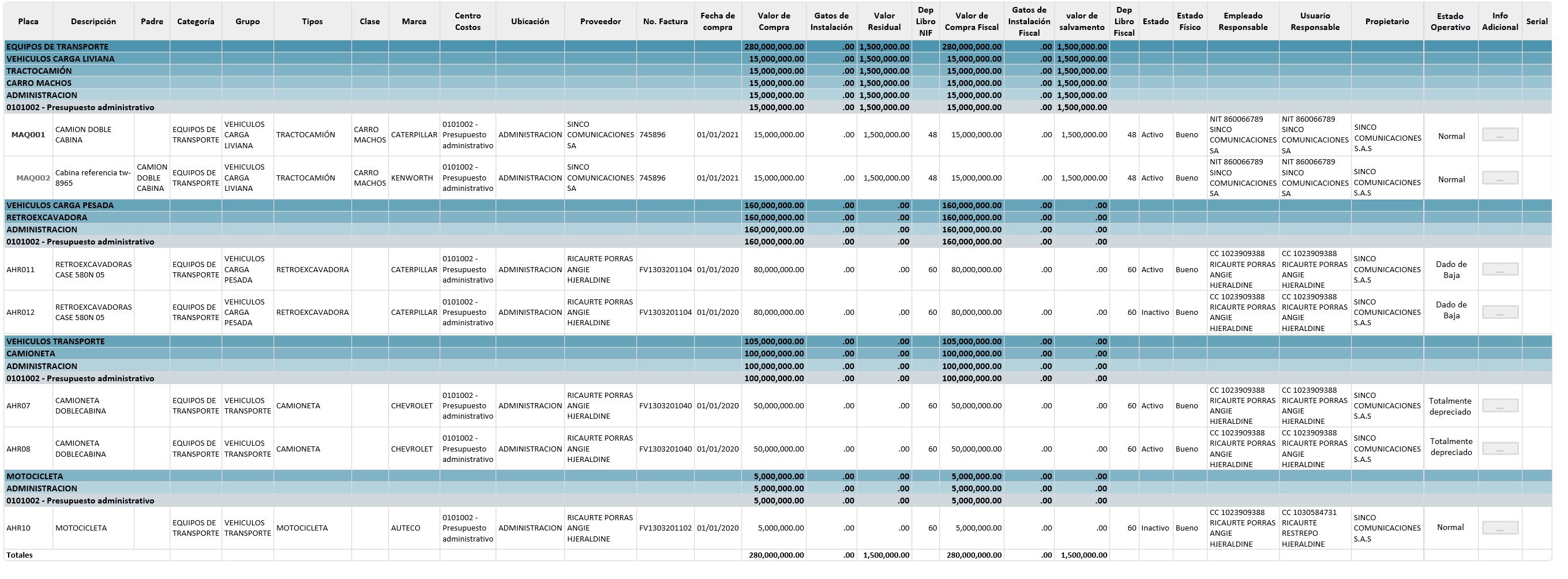
Task: Select the VEHICULOS CARGA PESADA group row
Action: coord(778,205)
